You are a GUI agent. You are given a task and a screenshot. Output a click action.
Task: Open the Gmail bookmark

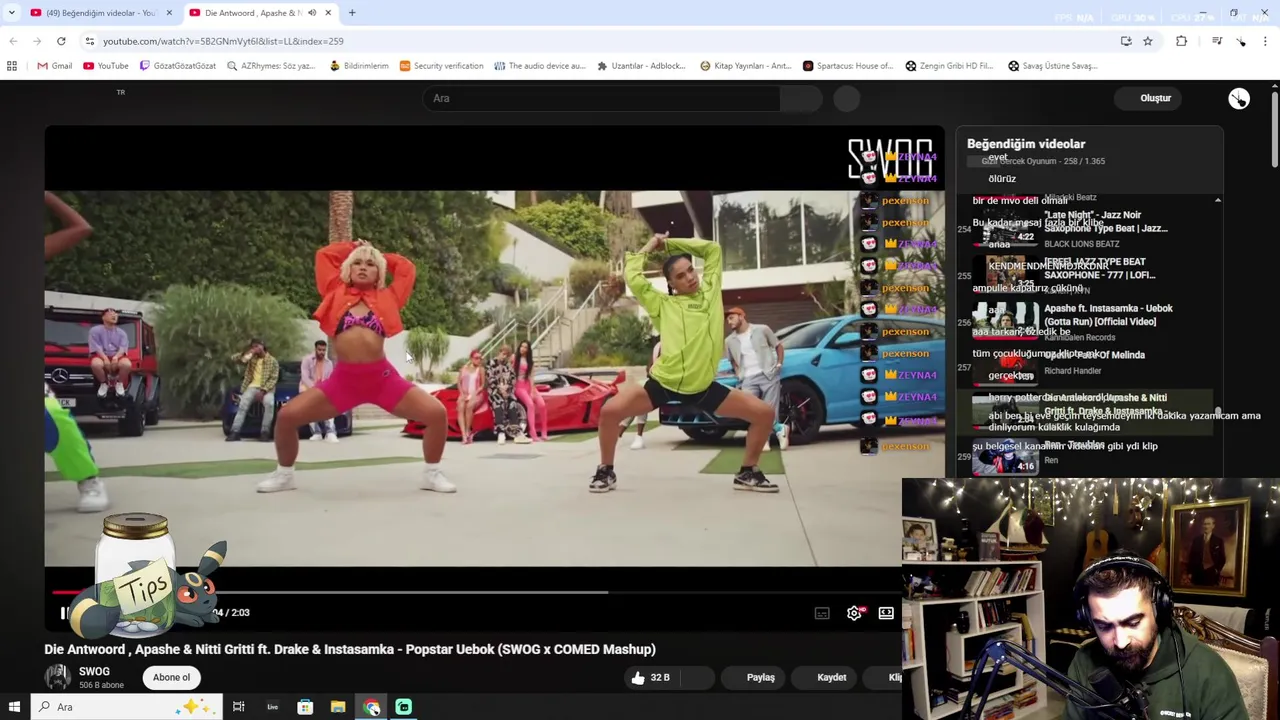[x=54, y=66]
